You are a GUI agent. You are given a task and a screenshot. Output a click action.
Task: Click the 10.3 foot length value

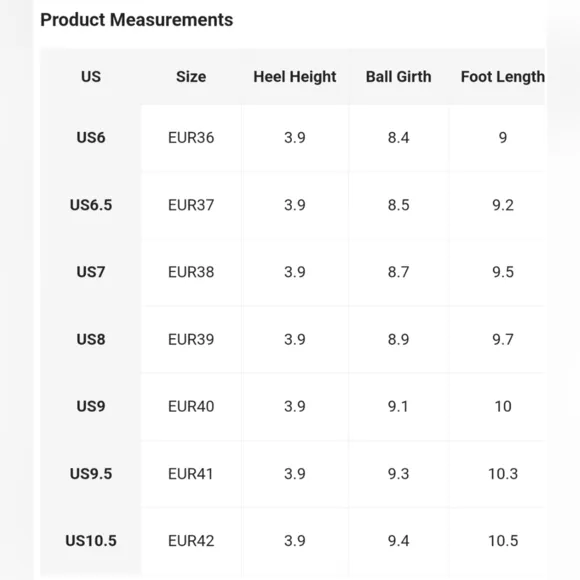pyautogui.click(x=503, y=473)
